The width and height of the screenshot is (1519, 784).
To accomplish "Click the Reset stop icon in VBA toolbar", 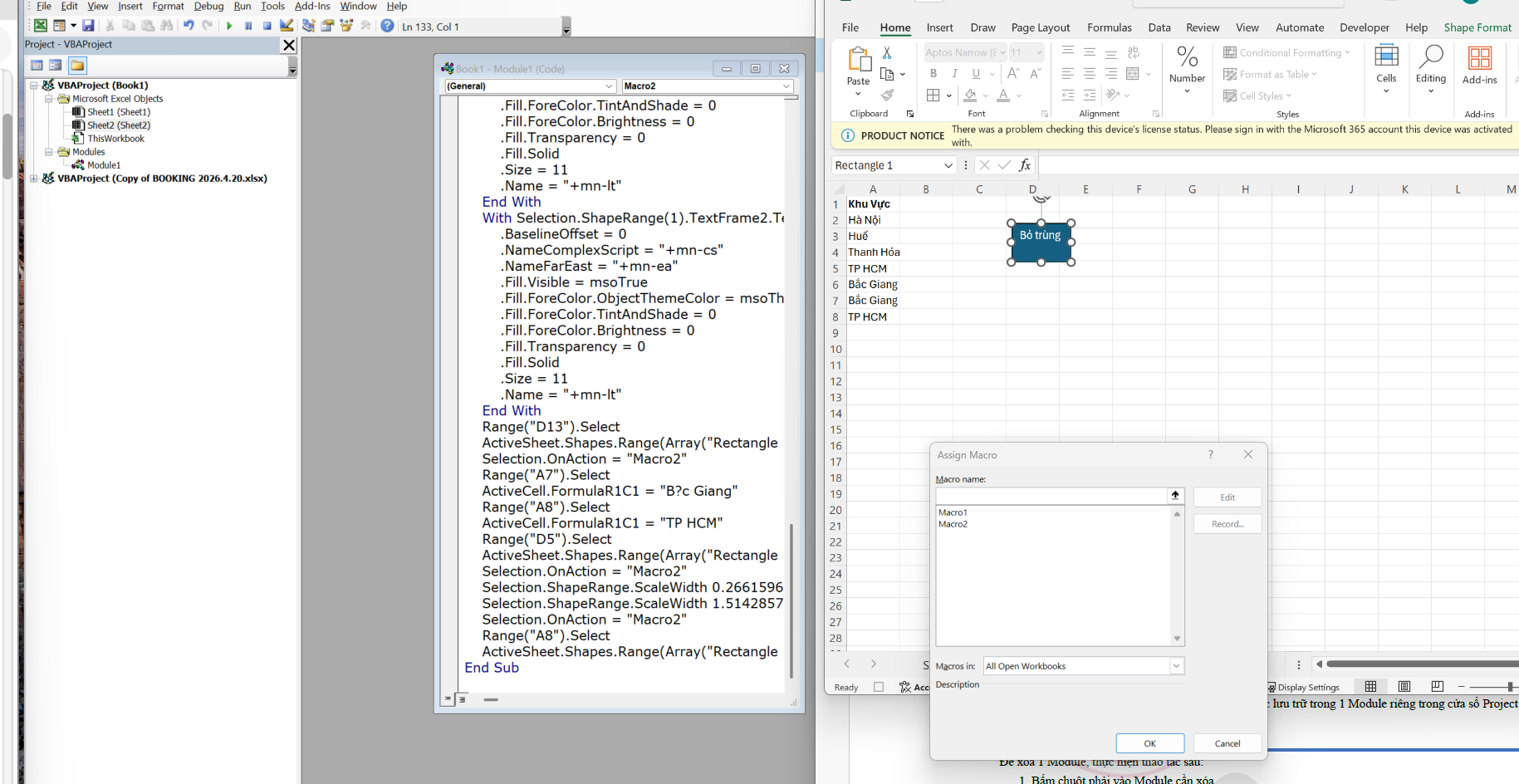I will click(x=267, y=26).
